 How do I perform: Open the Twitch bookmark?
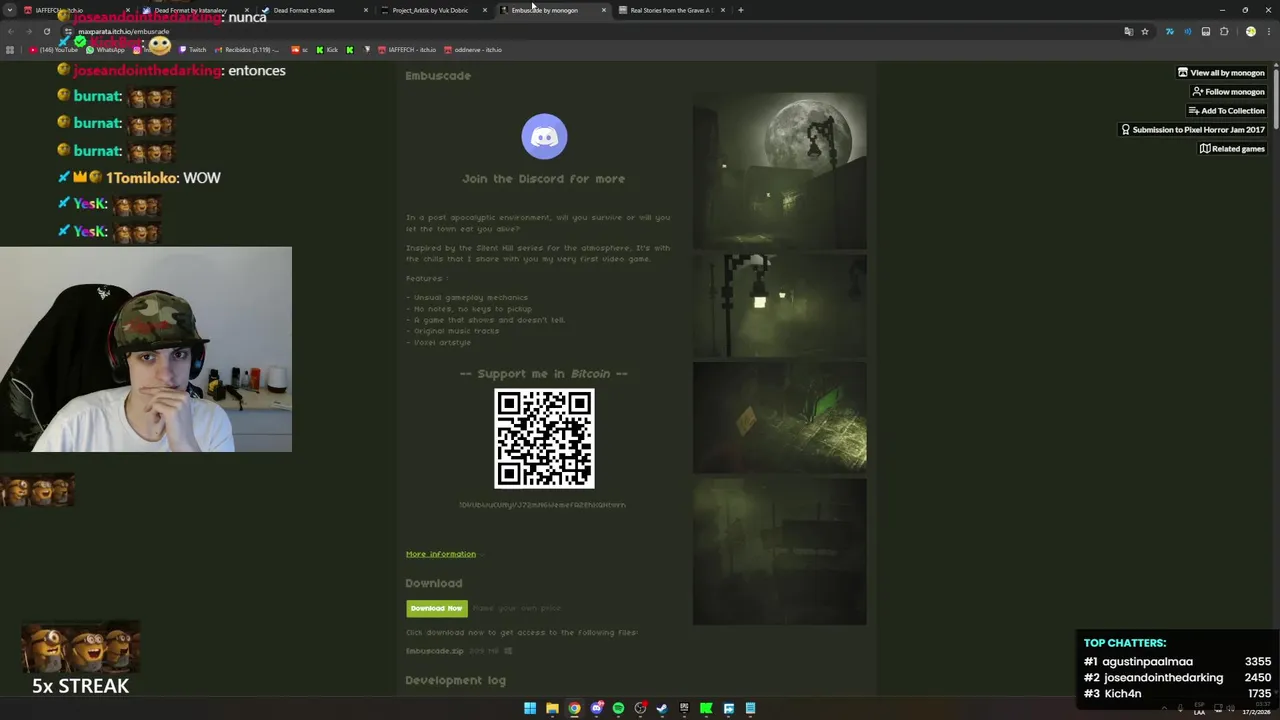tap(193, 49)
